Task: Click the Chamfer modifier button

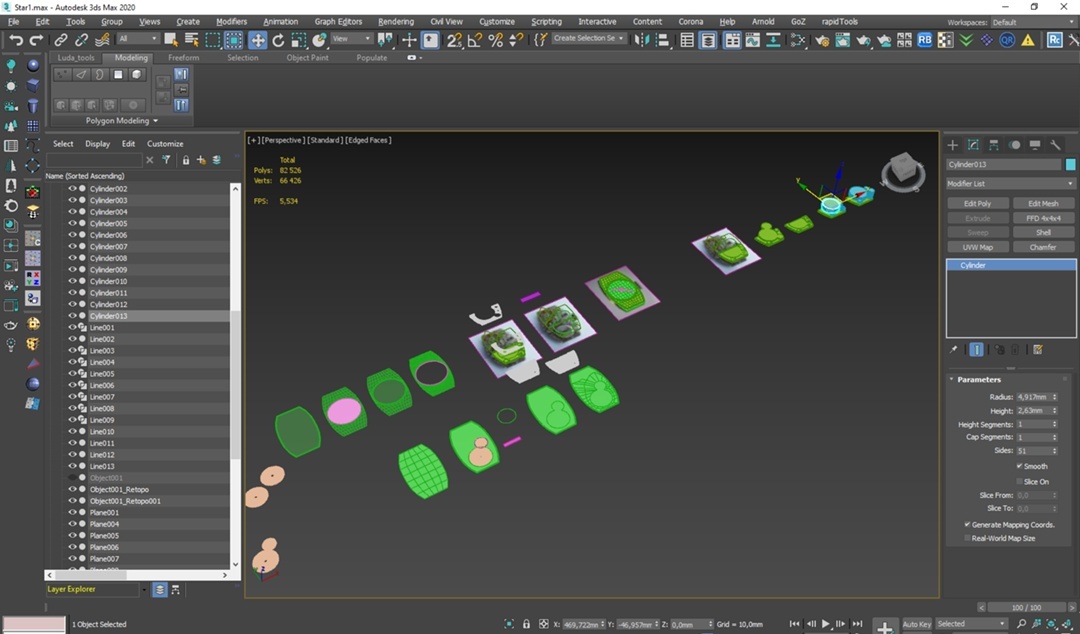Action: [x=1043, y=247]
